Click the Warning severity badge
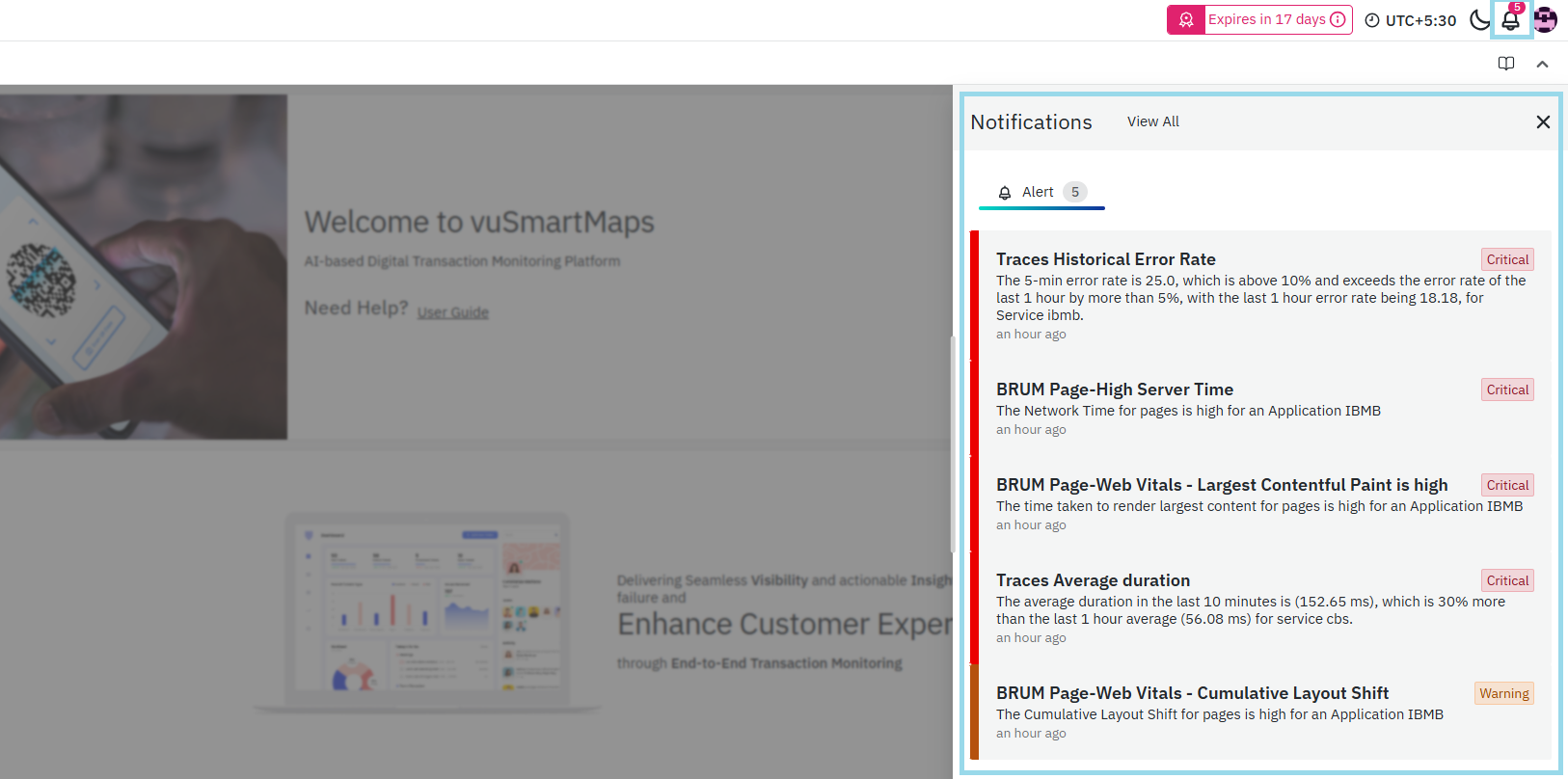The height and width of the screenshot is (779, 1568). click(1503, 693)
